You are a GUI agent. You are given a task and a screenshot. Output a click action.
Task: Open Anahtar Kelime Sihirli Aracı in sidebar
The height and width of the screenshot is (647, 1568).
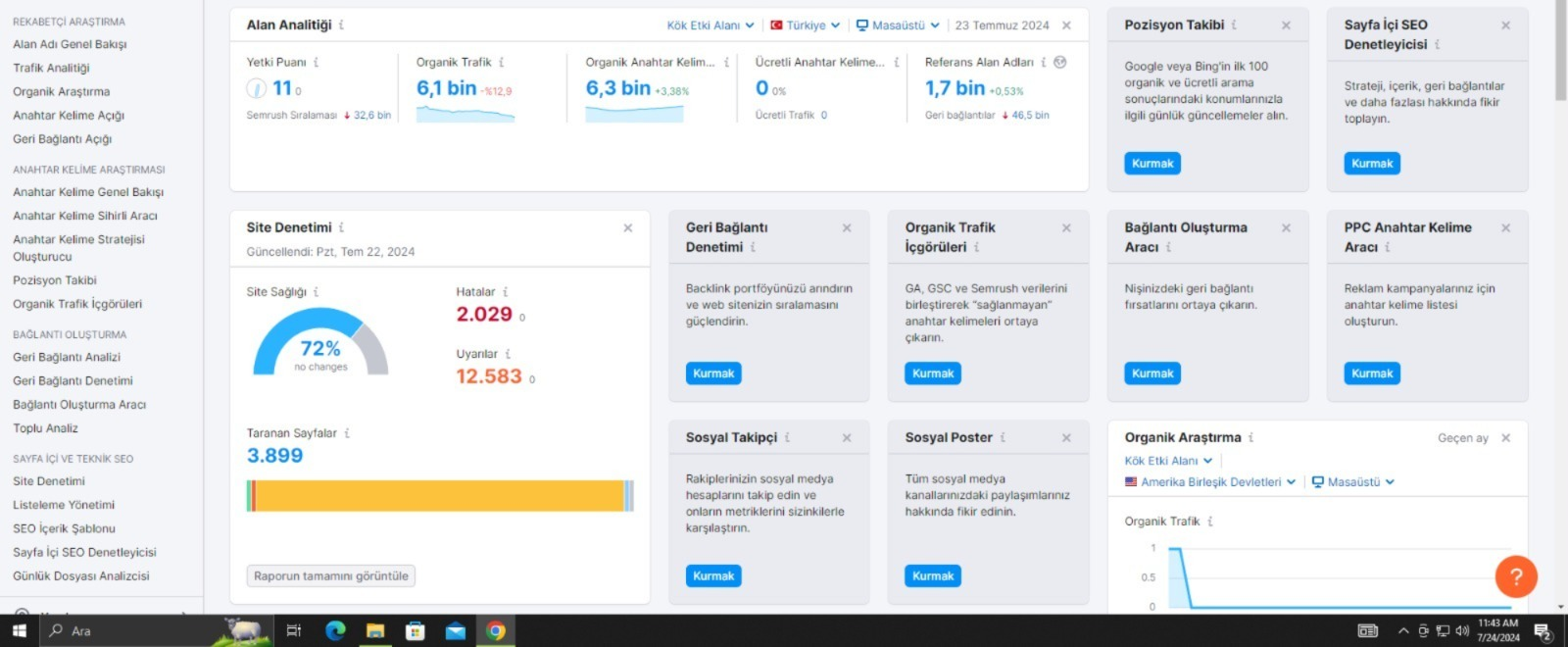point(85,216)
